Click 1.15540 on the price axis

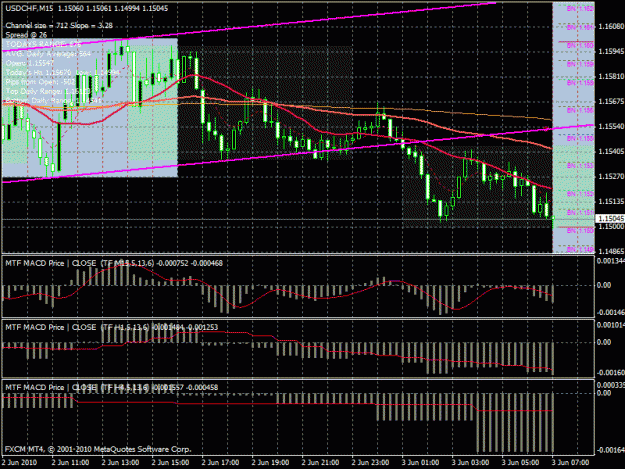611,126
